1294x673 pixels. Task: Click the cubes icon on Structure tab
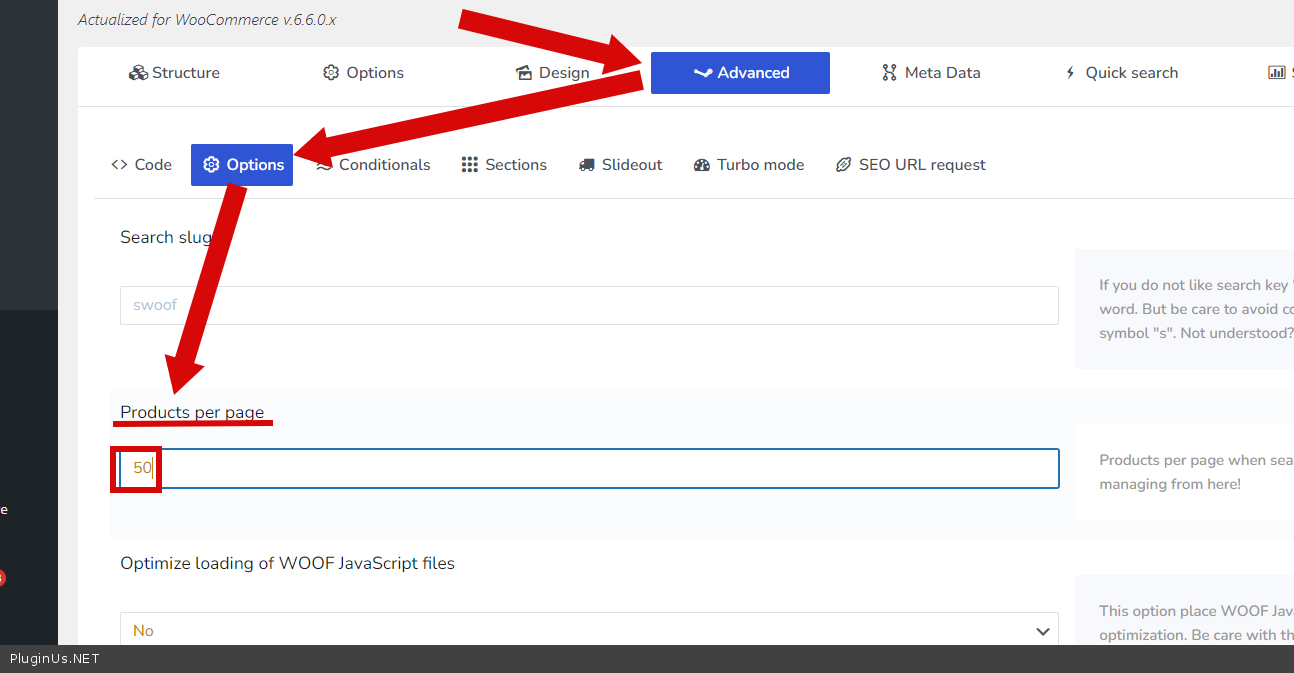[x=138, y=73]
